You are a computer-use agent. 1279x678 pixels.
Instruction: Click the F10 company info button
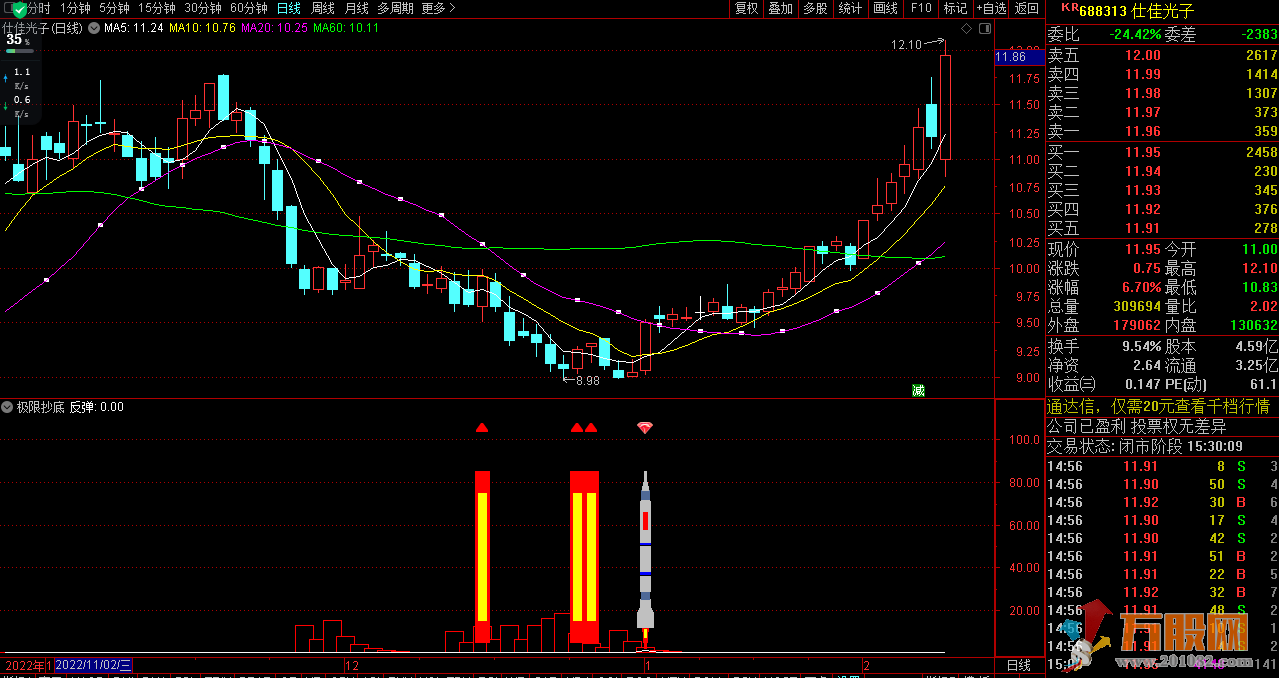tap(921, 8)
